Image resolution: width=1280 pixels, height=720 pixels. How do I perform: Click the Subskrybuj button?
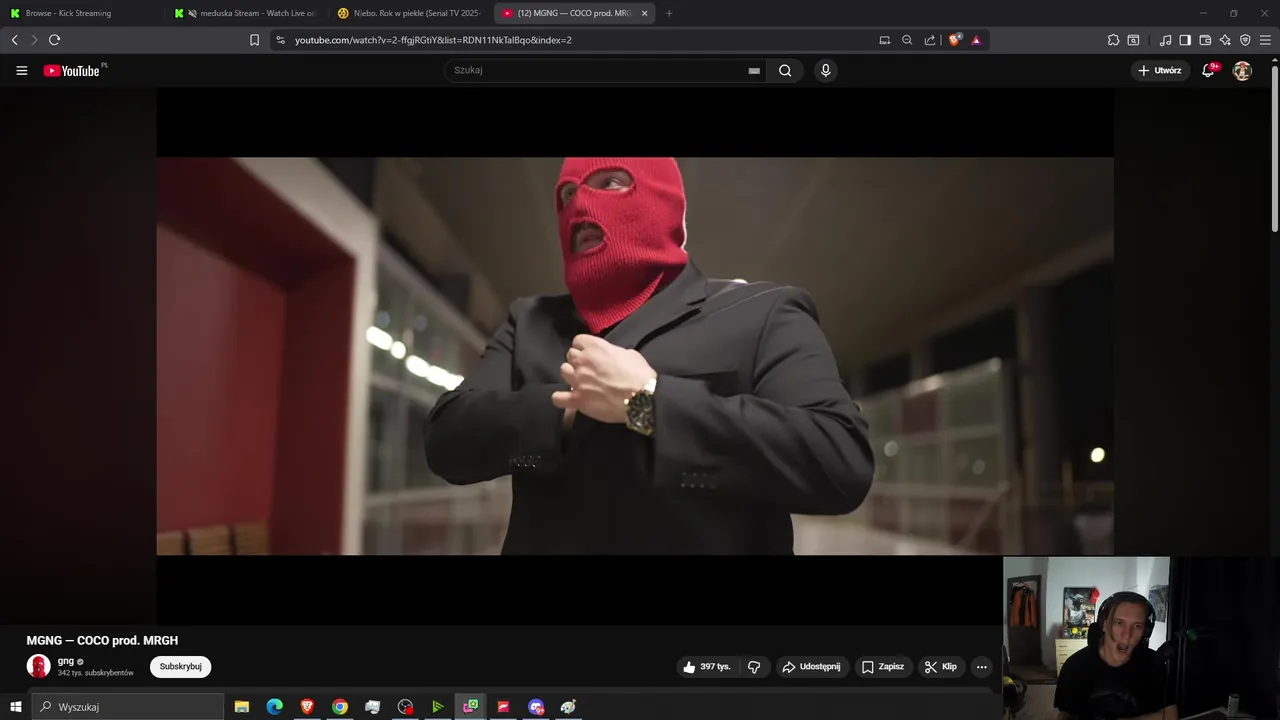click(x=181, y=667)
